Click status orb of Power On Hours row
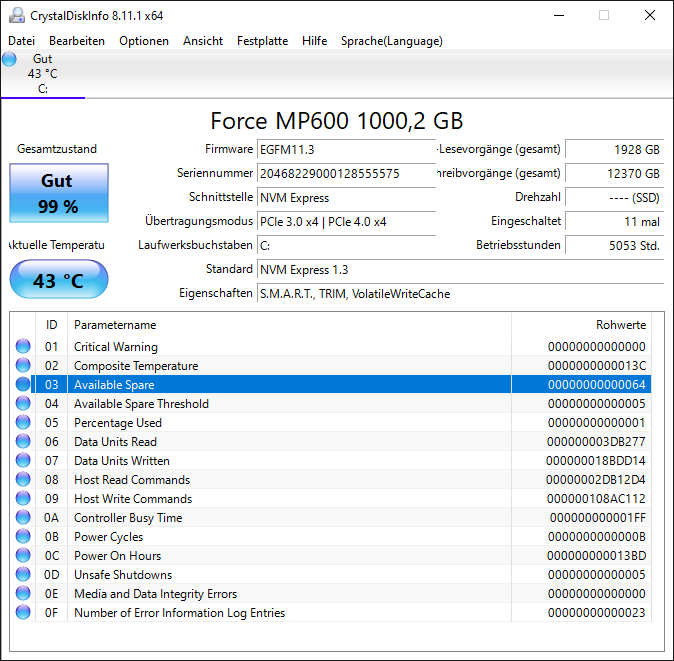Screen dimensions: 674x661 23,555
